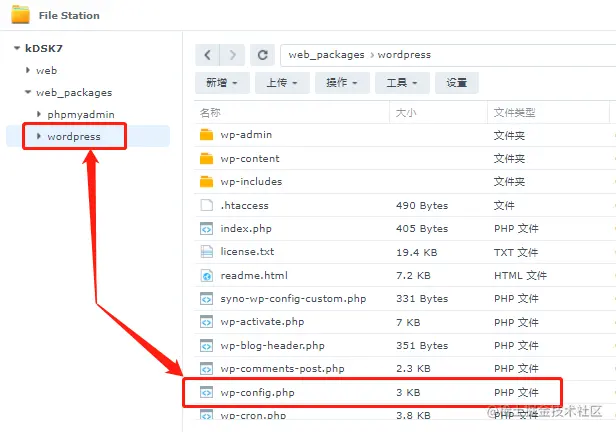Select the web folder in the tree

click(46, 71)
